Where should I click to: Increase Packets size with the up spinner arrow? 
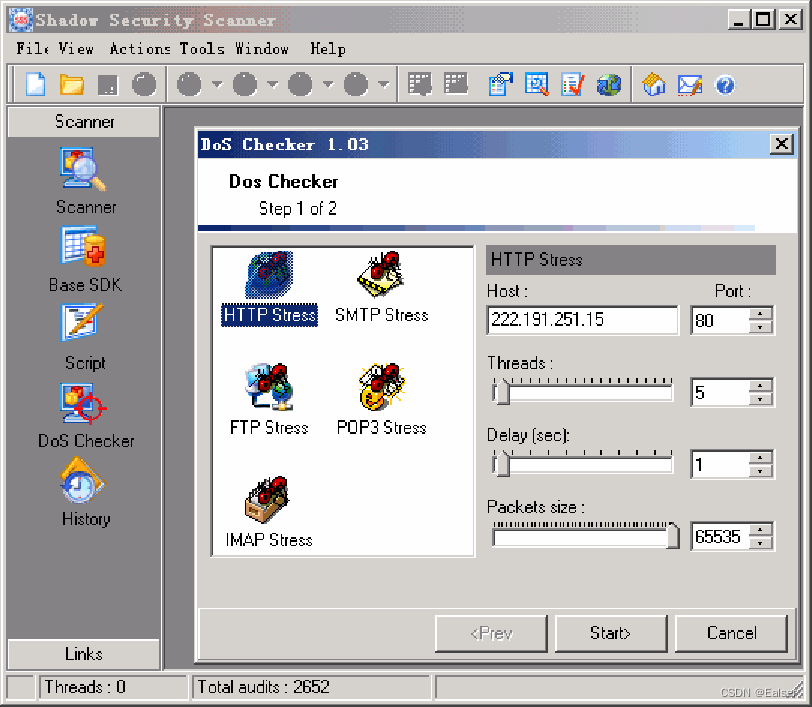pyautogui.click(x=760, y=530)
